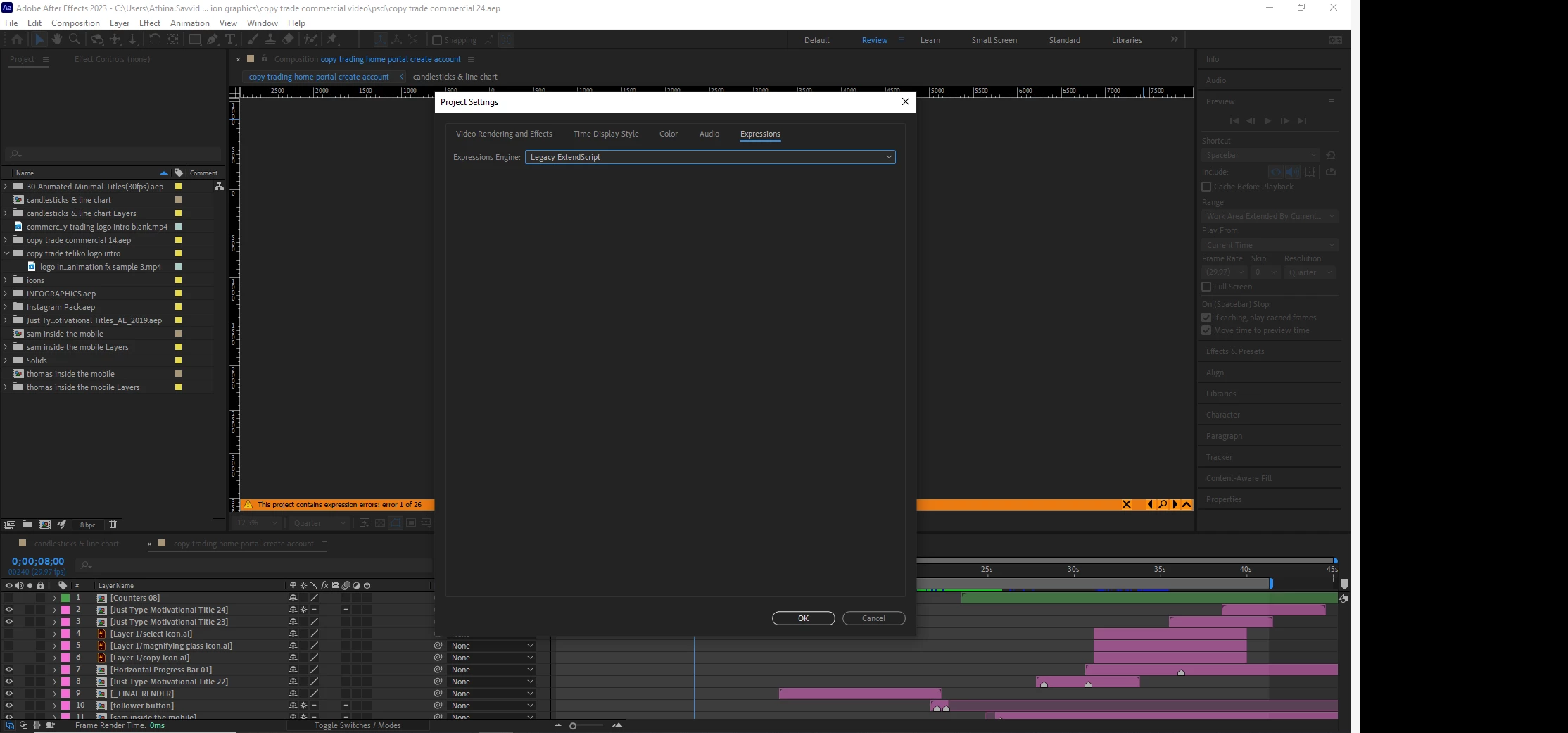
Task: Go to previous expression error arrow
Action: point(1150,504)
